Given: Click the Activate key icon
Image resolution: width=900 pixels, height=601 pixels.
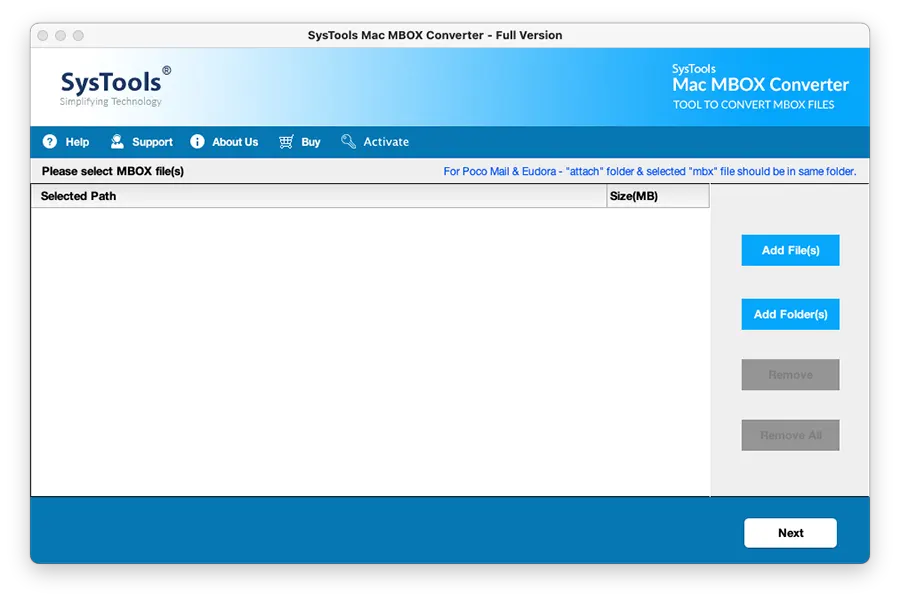Looking at the screenshot, I should click(x=347, y=142).
